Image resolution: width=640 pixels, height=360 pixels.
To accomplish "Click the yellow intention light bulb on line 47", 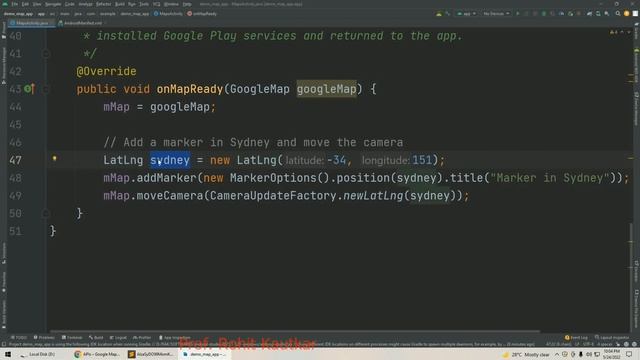I will point(54,158).
